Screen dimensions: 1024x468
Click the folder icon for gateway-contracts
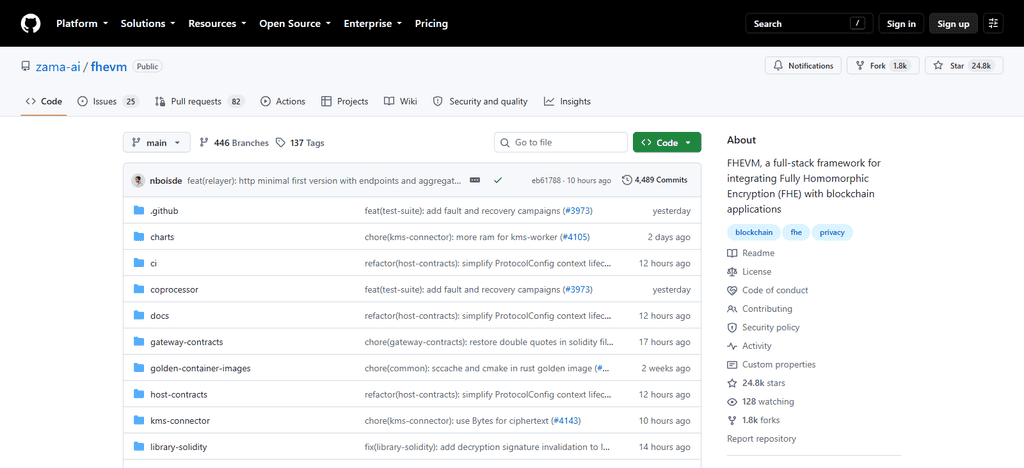138,341
